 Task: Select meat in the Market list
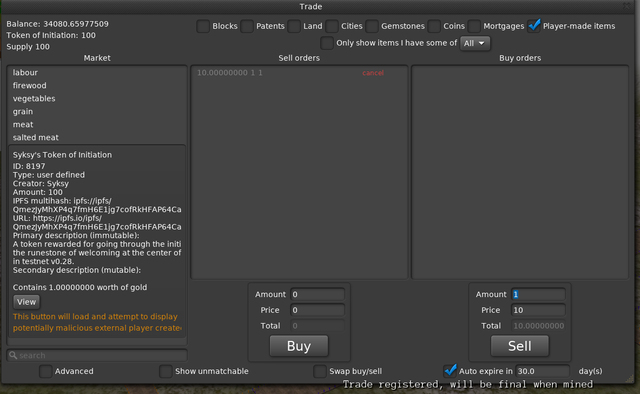coord(97,125)
